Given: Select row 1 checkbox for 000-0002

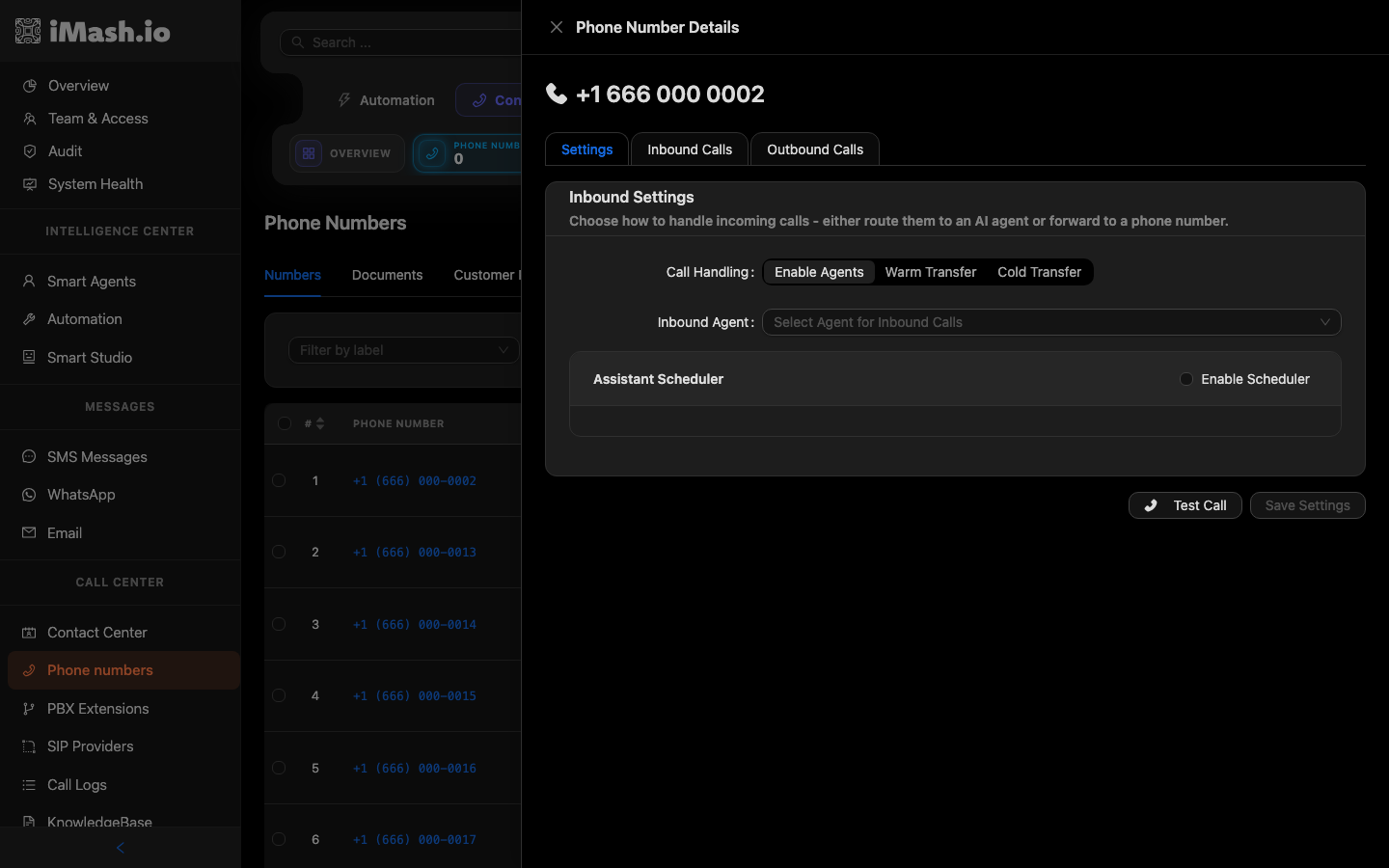Looking at the screenshot, I should click(x=279, y=480).
